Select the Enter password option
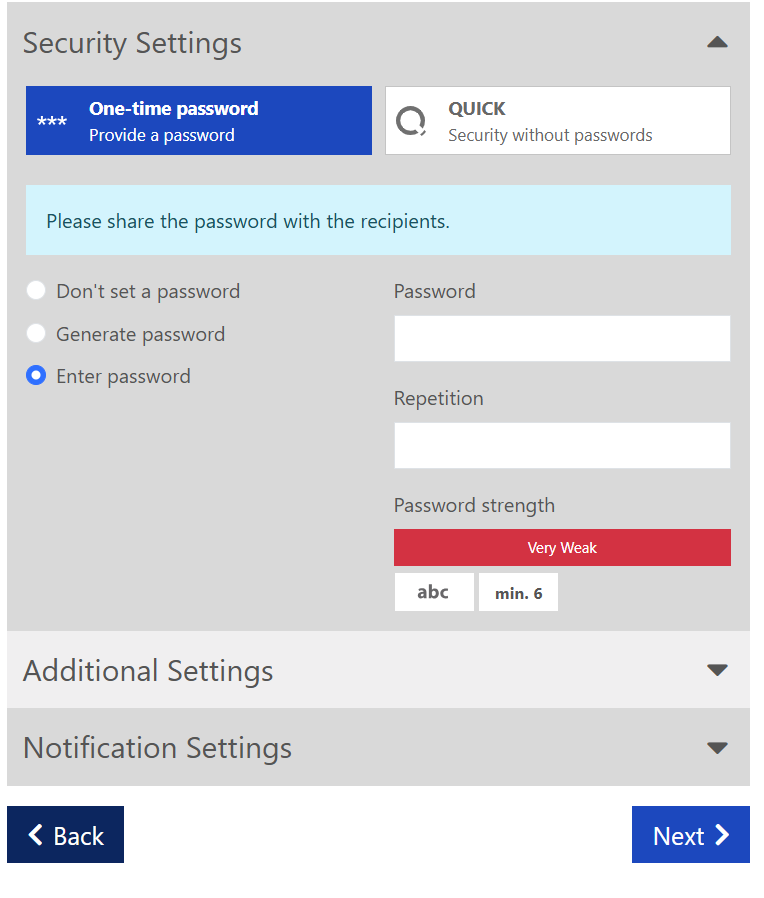 coord(36,376)
